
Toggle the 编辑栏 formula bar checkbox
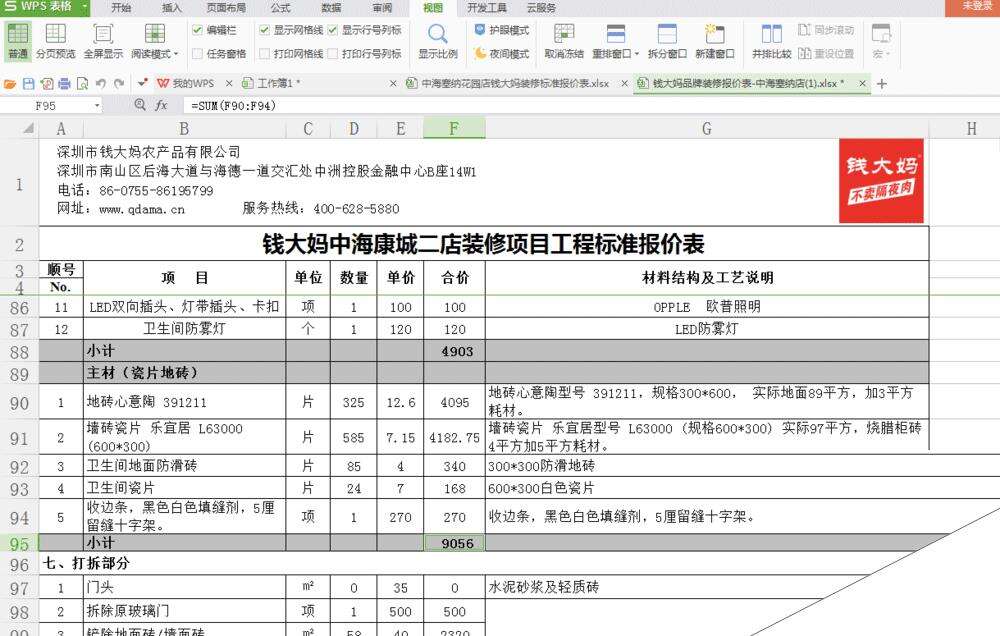pyautogui.click(x=197, y=30)
